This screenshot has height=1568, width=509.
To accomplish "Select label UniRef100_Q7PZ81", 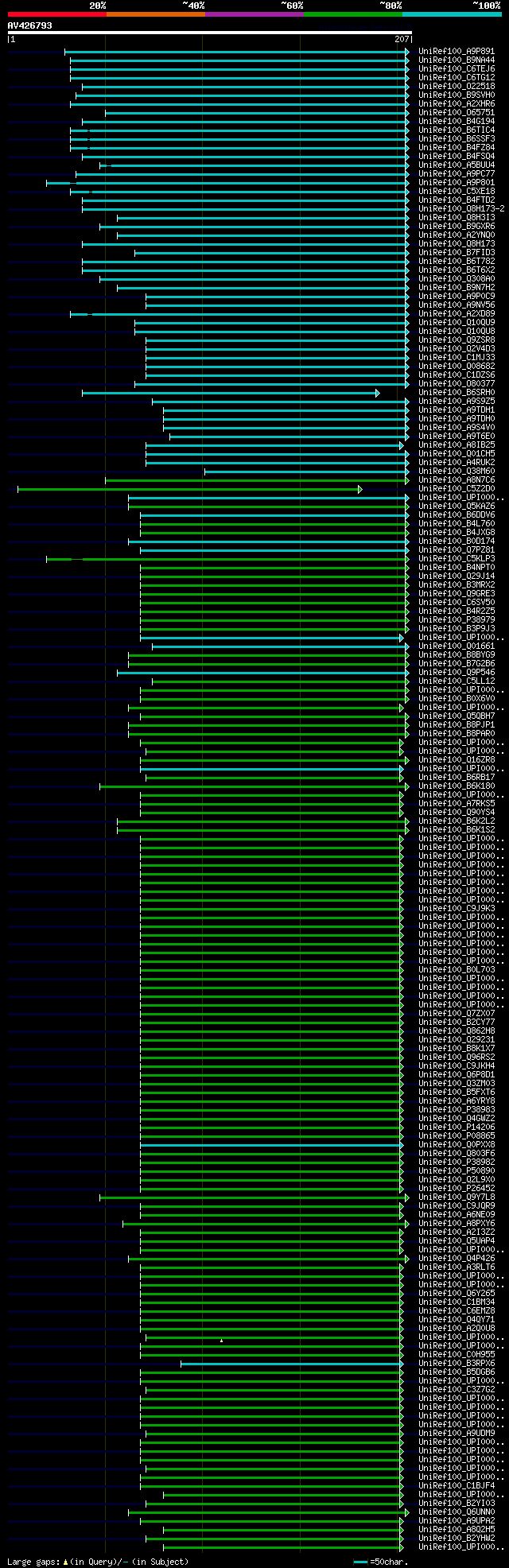I will (457, 550).
